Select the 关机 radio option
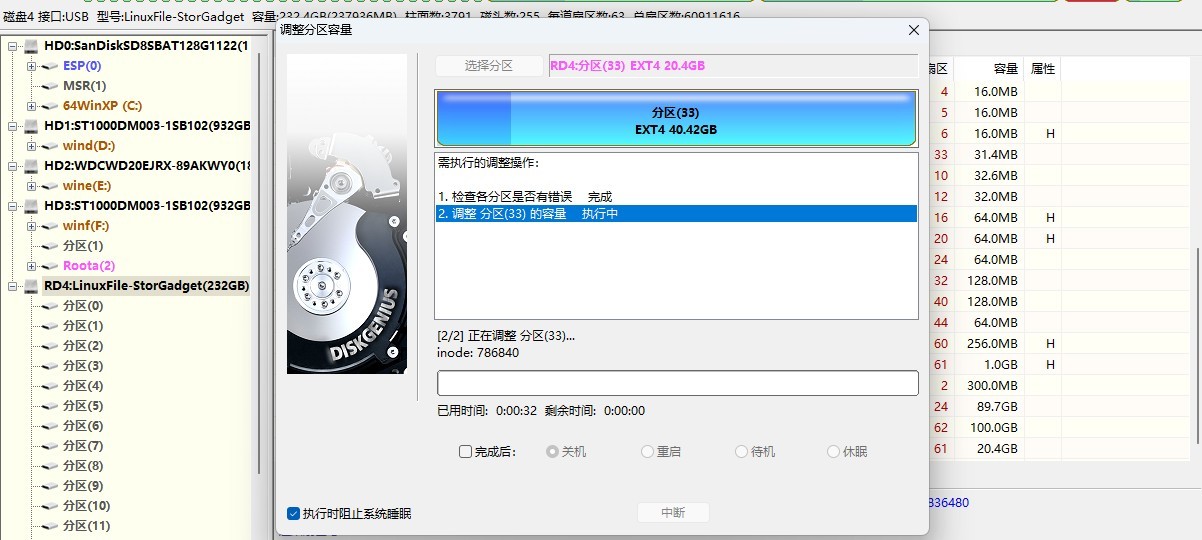1202x540 pixels. pos(552,452)
